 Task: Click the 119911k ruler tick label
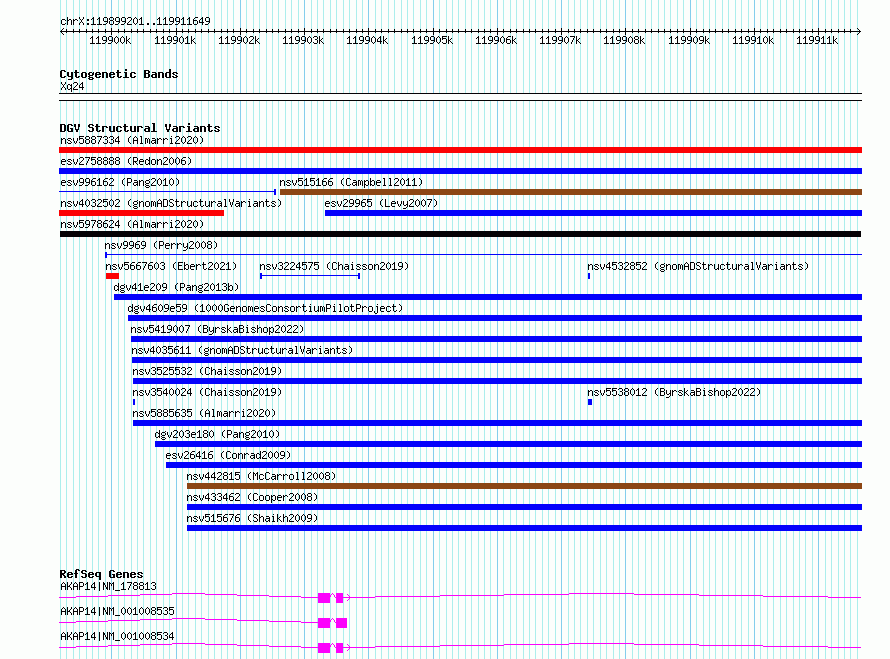pyautogui.click(x=817, y=40)
